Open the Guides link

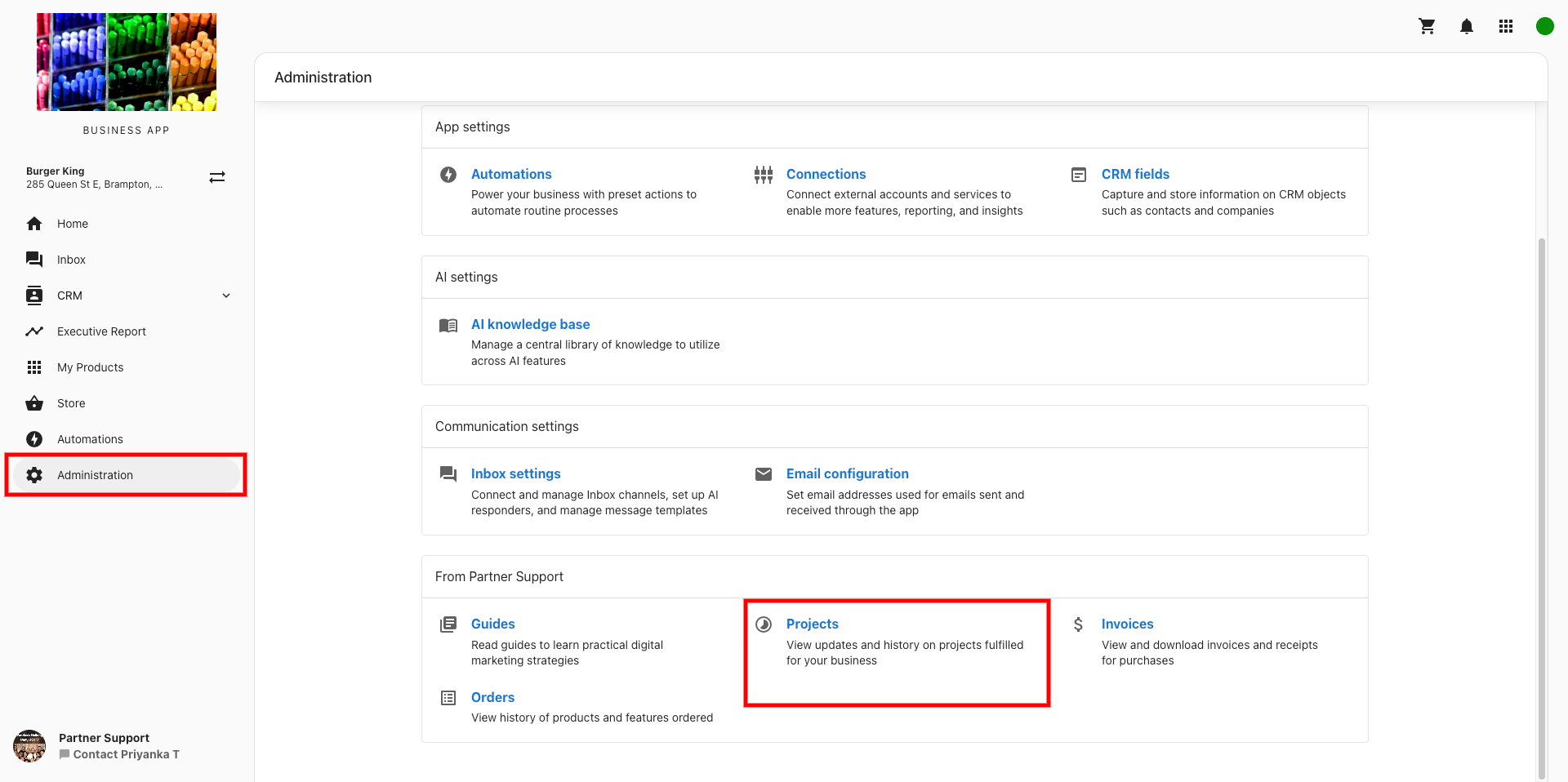(492, 624)
